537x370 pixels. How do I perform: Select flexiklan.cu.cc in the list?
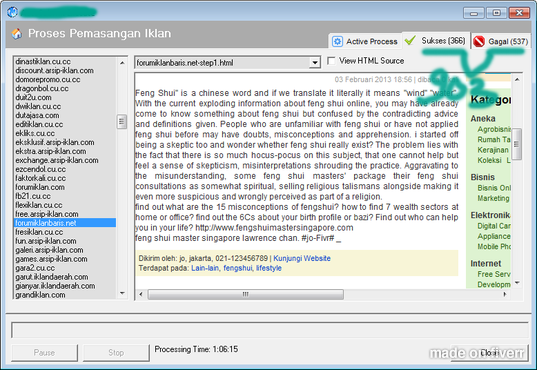click(65, 205)
